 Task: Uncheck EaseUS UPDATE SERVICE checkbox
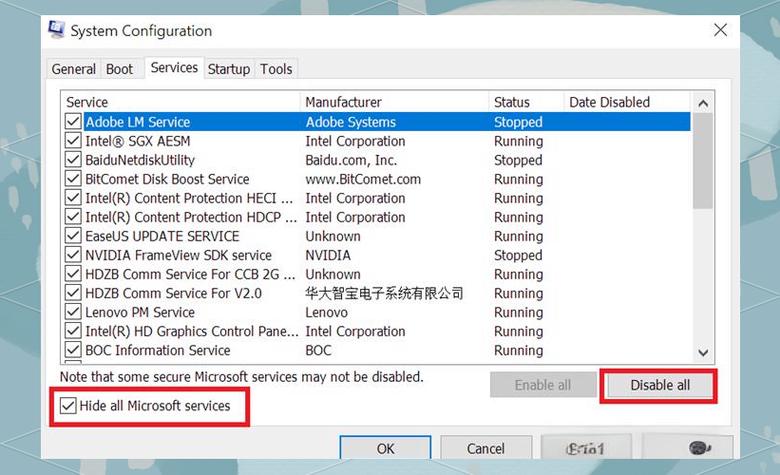[x=73, y=236]
